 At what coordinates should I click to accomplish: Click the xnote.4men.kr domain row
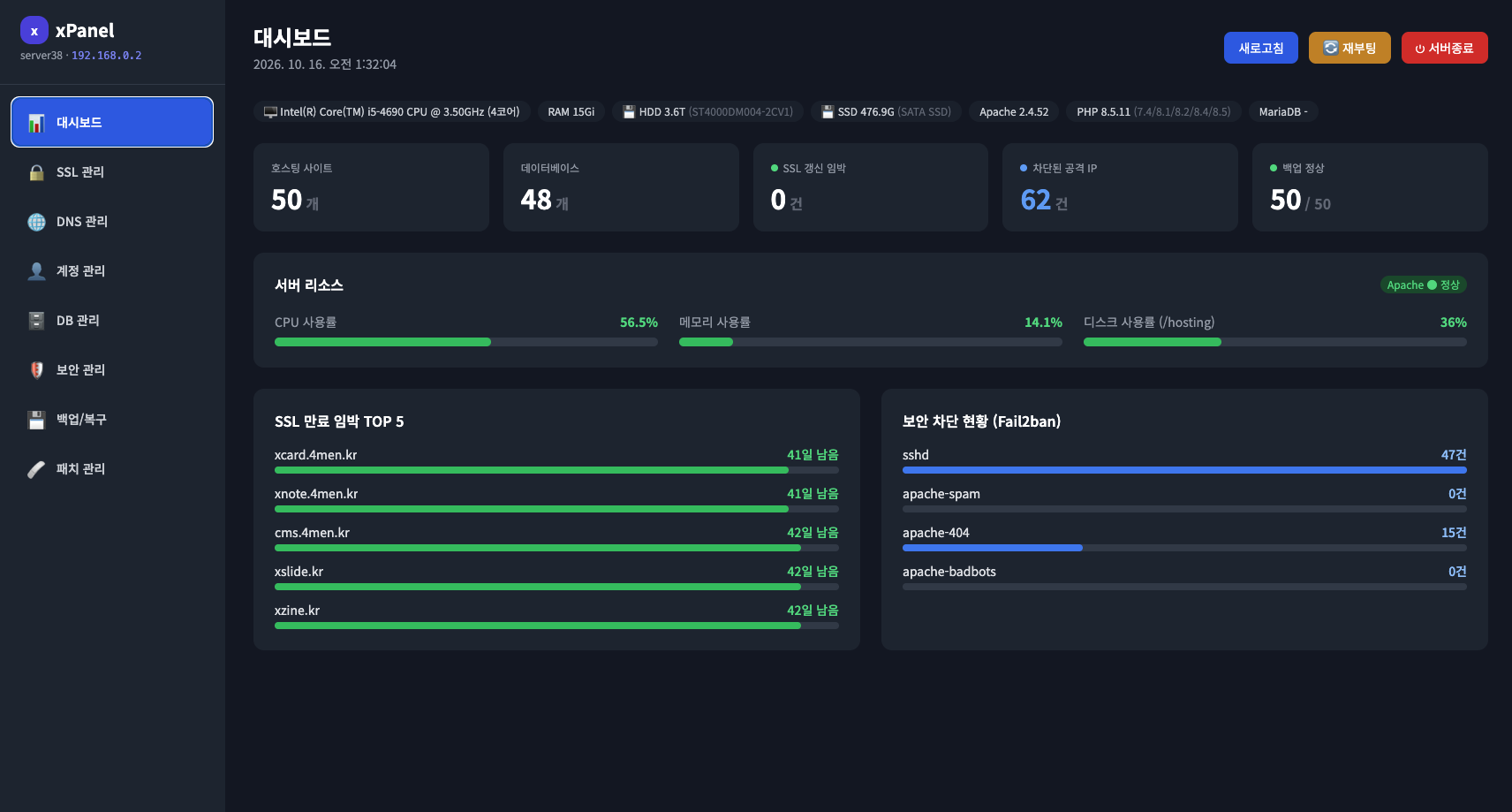coord(556,500)
